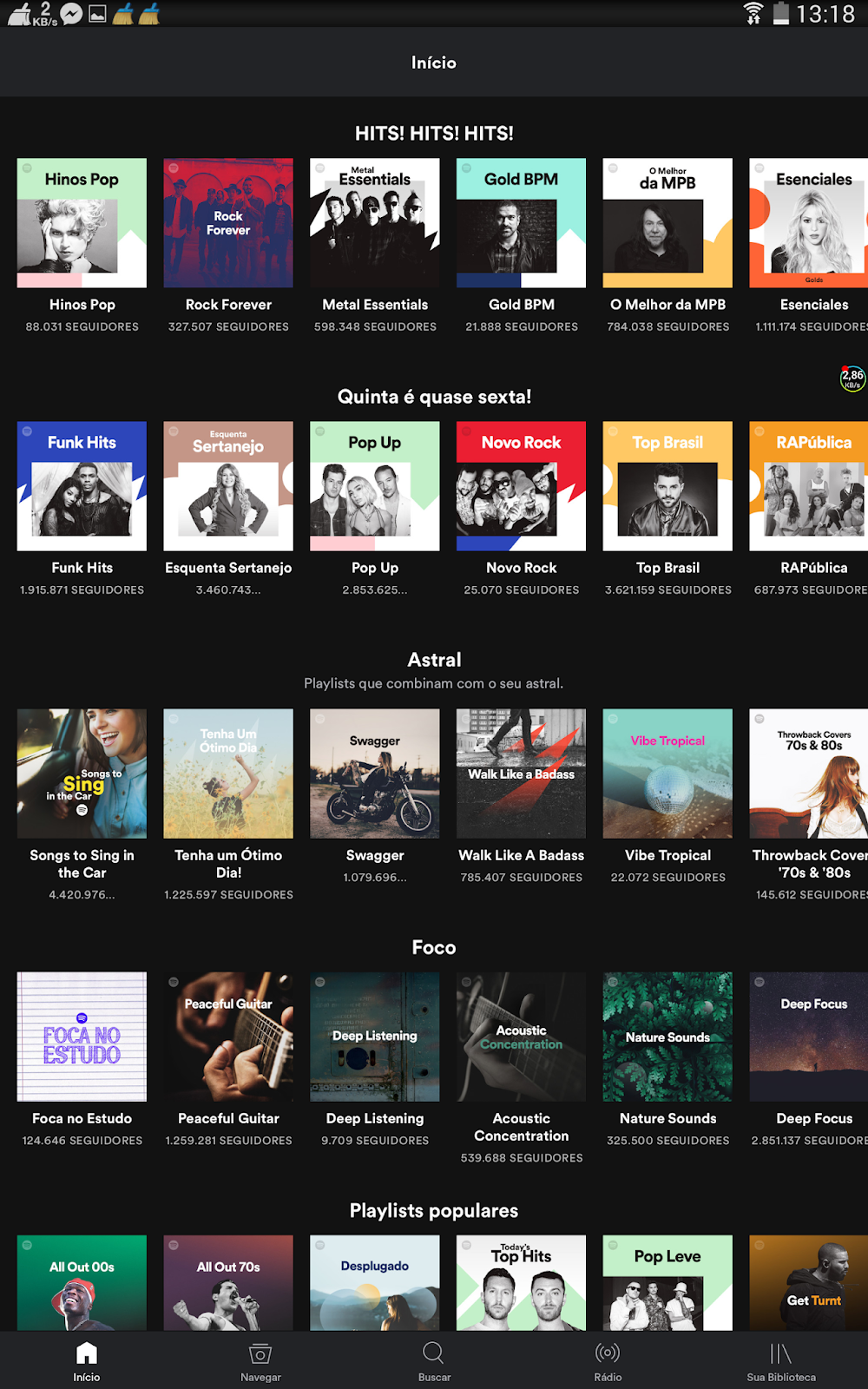Open O Melhor da MPB cover

click(x=668, y=223)
